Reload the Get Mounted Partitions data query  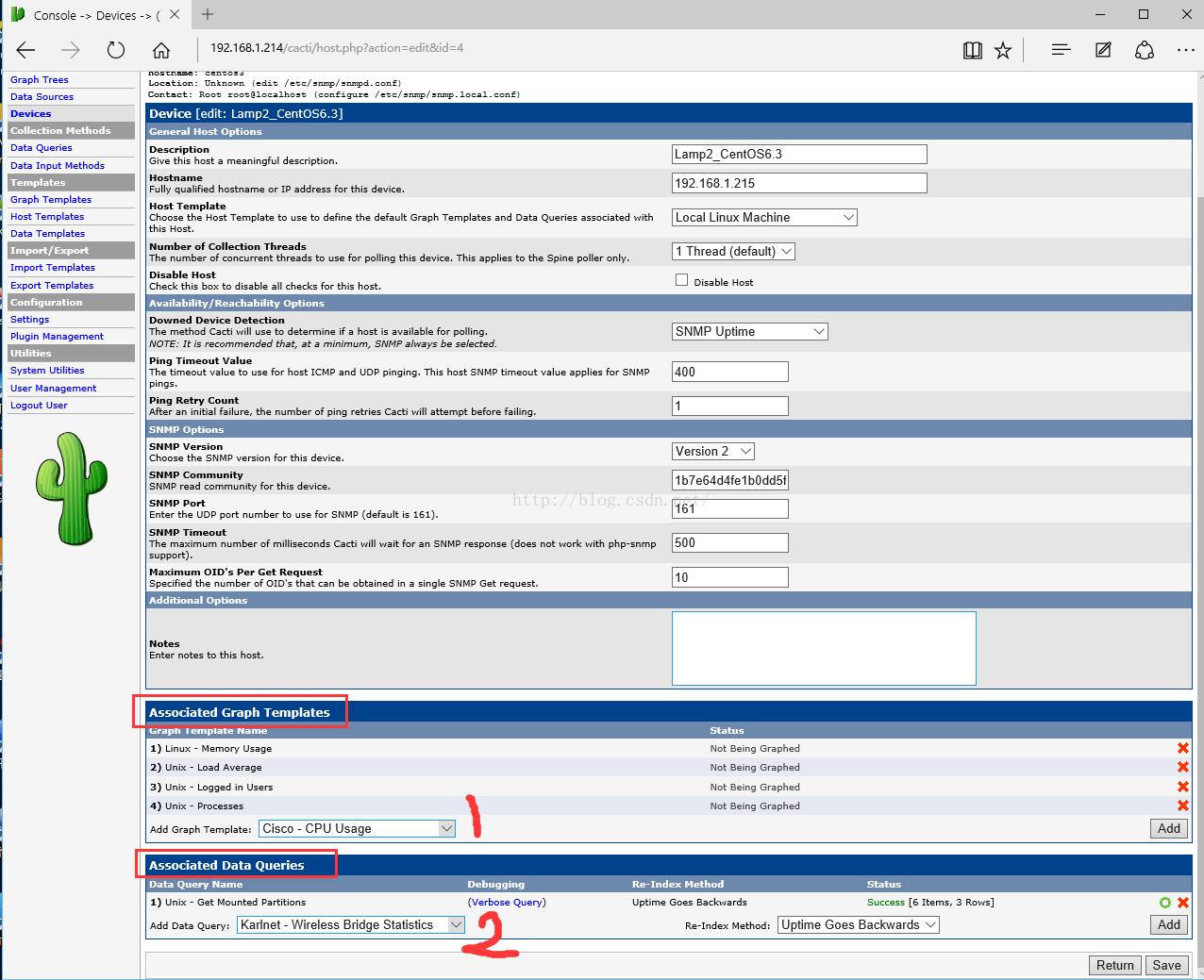[1165, 903]
